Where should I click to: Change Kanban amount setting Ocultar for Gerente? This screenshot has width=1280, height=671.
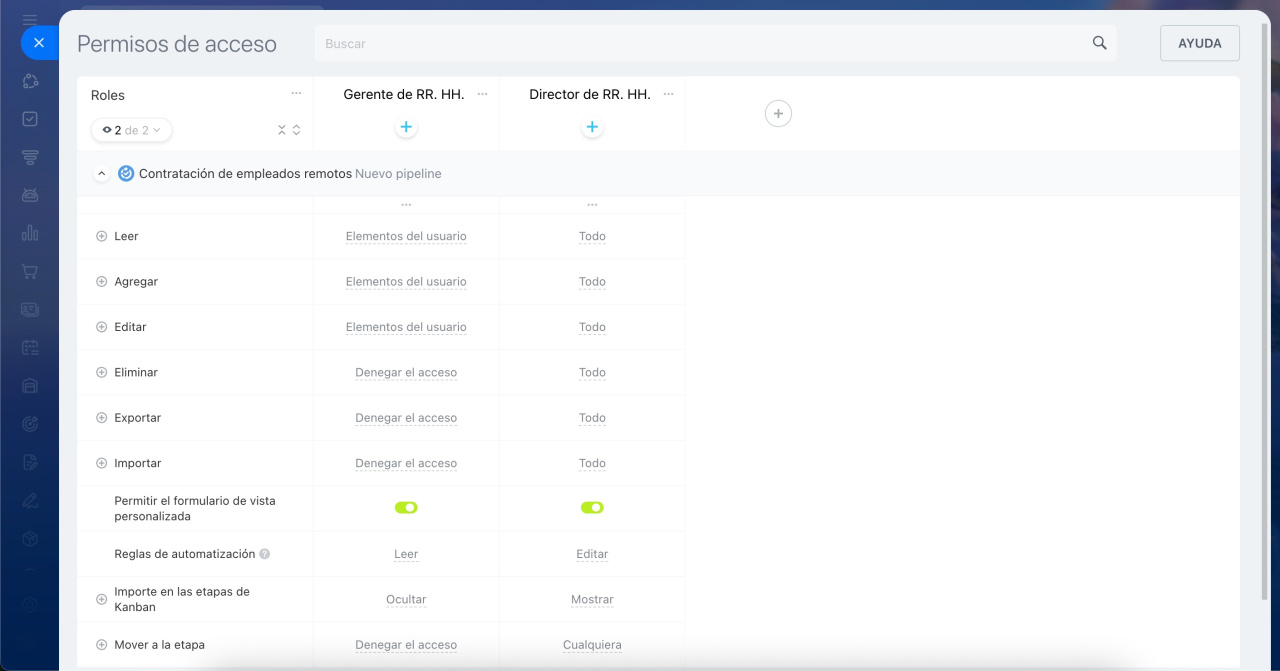[406, 600]
